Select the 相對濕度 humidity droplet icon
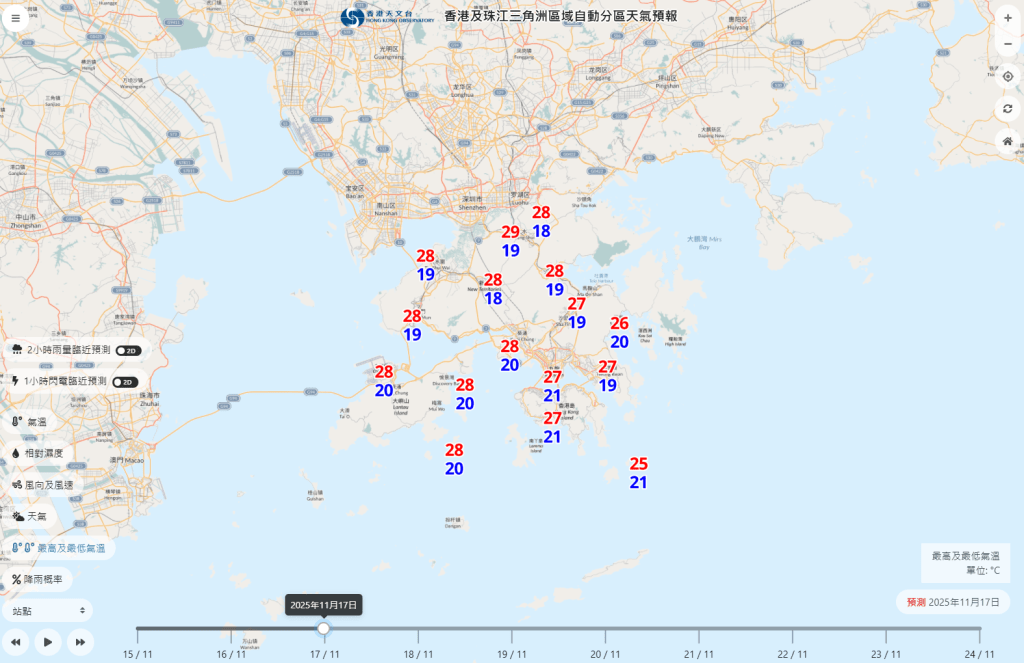The height and width of the screenshot is (663, 1024). [14, 454]
